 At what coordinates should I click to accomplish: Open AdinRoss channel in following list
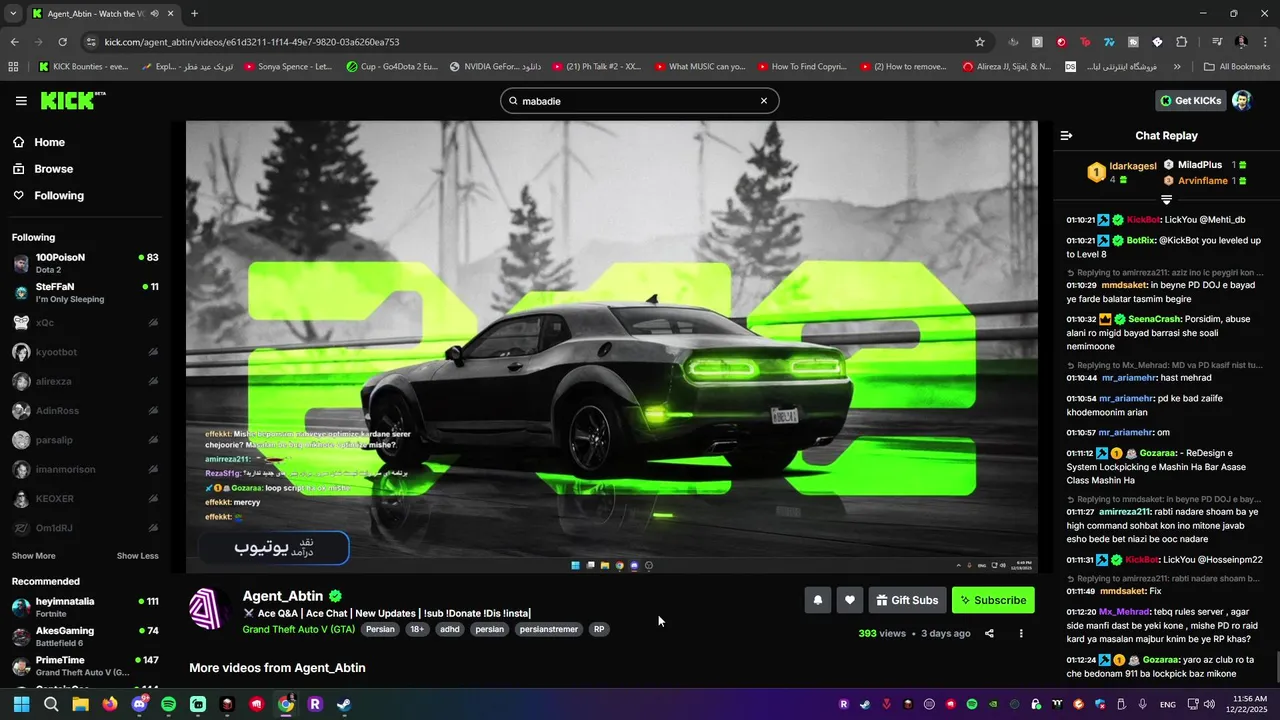[x=85, y=410]
